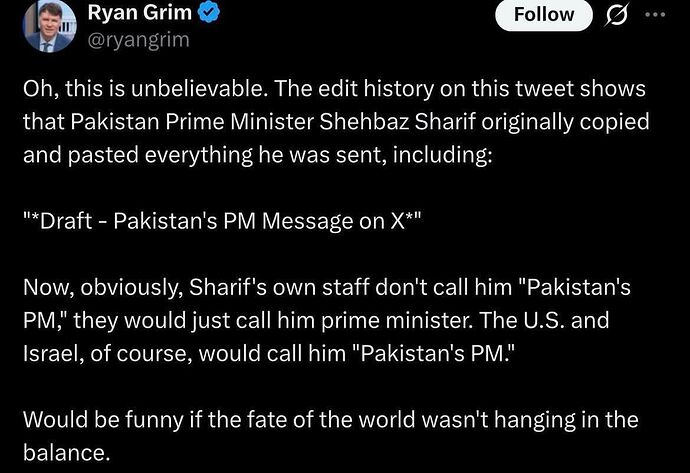Click the "Oh, this is unbelievable" opening sentence

pos(144,89)
